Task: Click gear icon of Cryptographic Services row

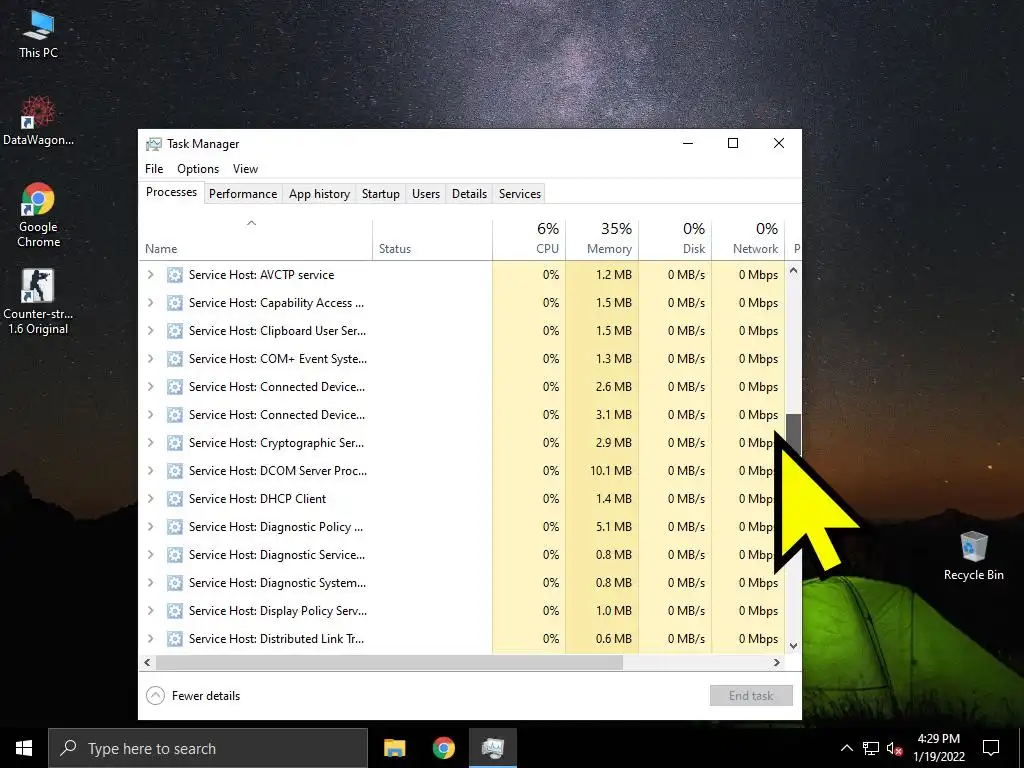Action: pyautogui.click(x=174, y=443)
